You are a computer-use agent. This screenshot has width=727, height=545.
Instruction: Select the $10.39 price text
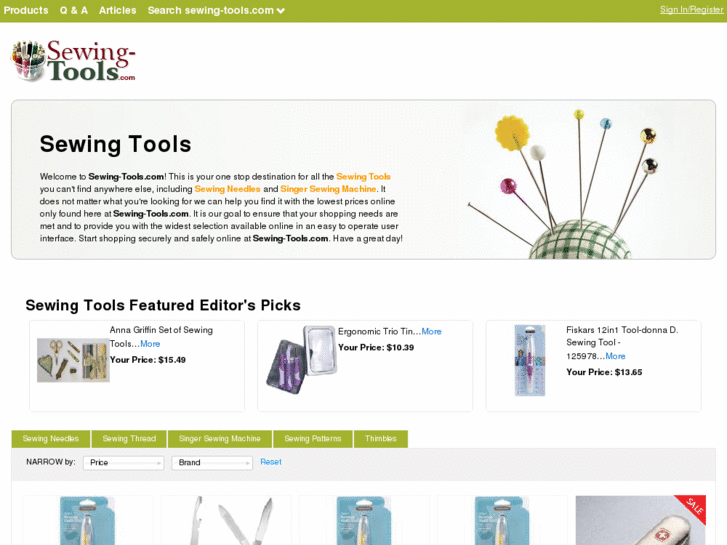400,347
